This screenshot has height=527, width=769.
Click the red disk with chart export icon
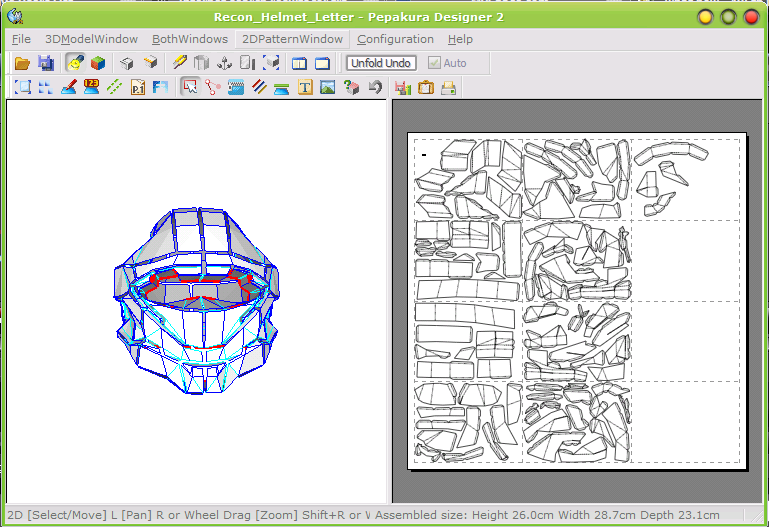(403, 87)
